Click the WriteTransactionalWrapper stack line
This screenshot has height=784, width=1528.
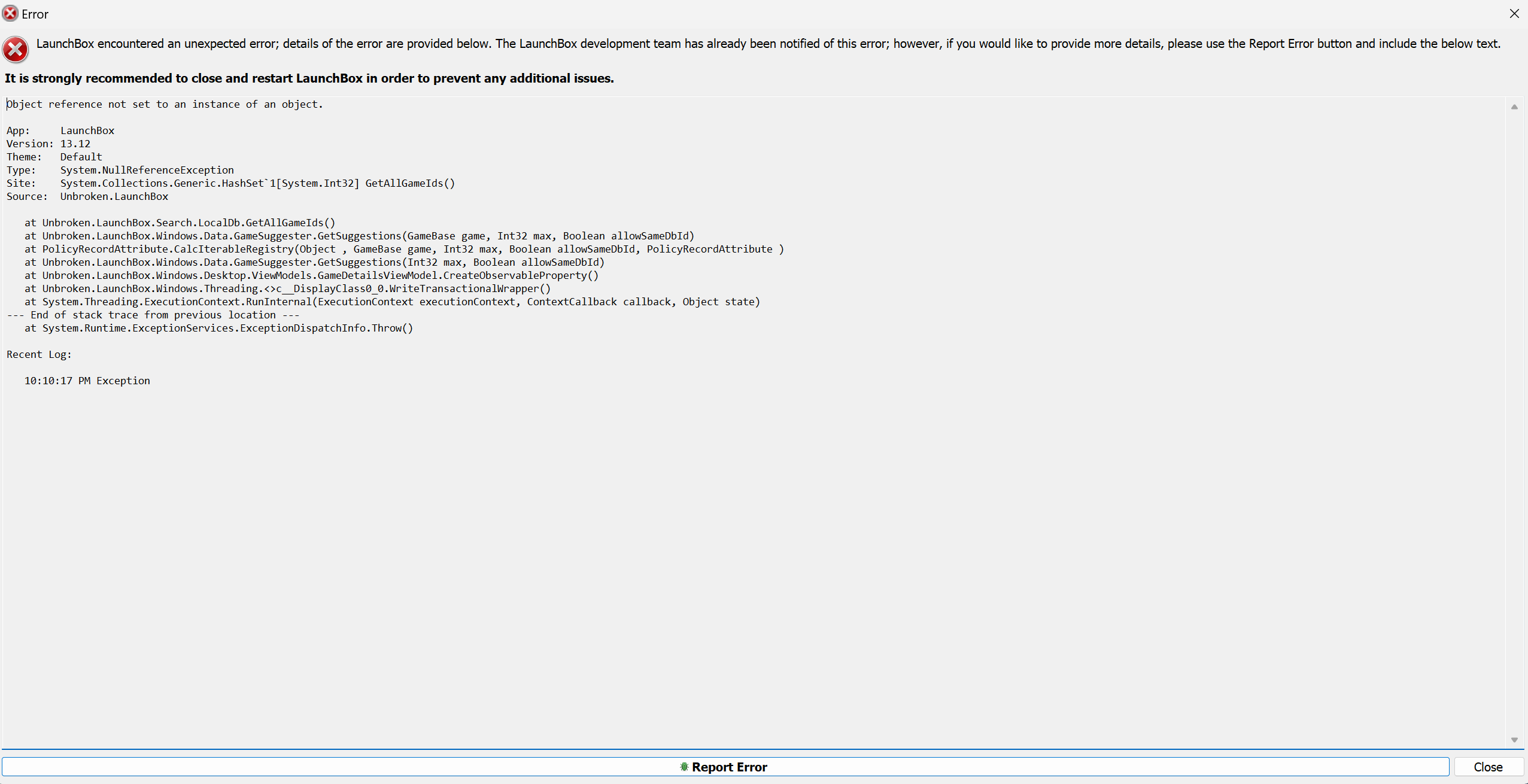click(x=287, y=288)
